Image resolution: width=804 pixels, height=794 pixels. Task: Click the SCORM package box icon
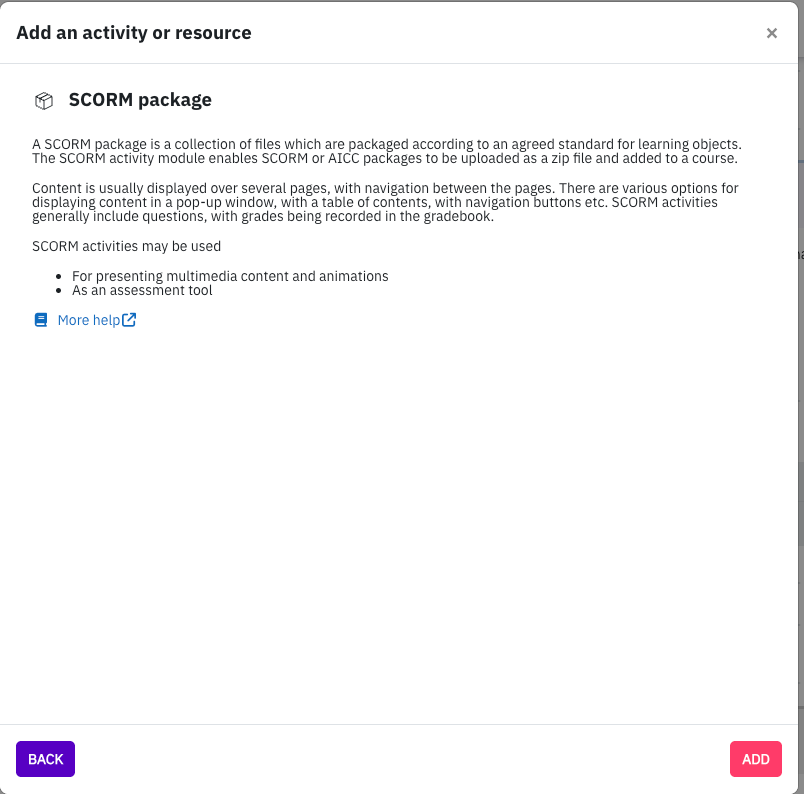click(44, 101)
